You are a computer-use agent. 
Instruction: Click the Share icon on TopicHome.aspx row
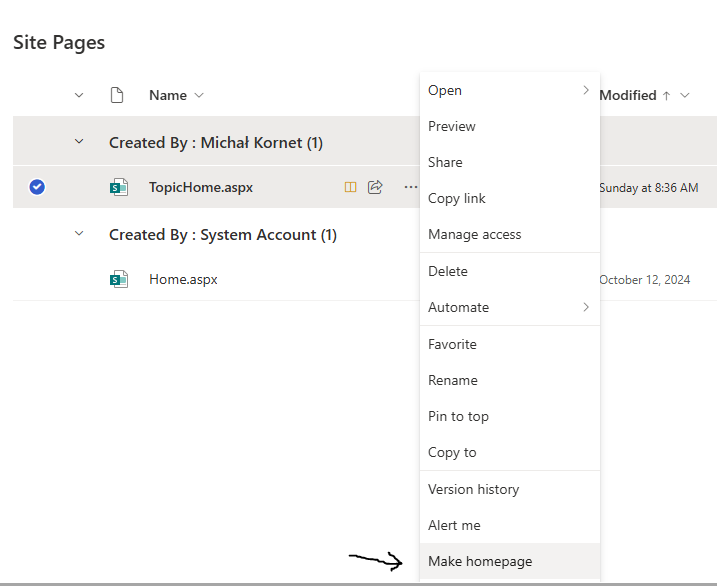pyautogui.click(x=376, y=187)
